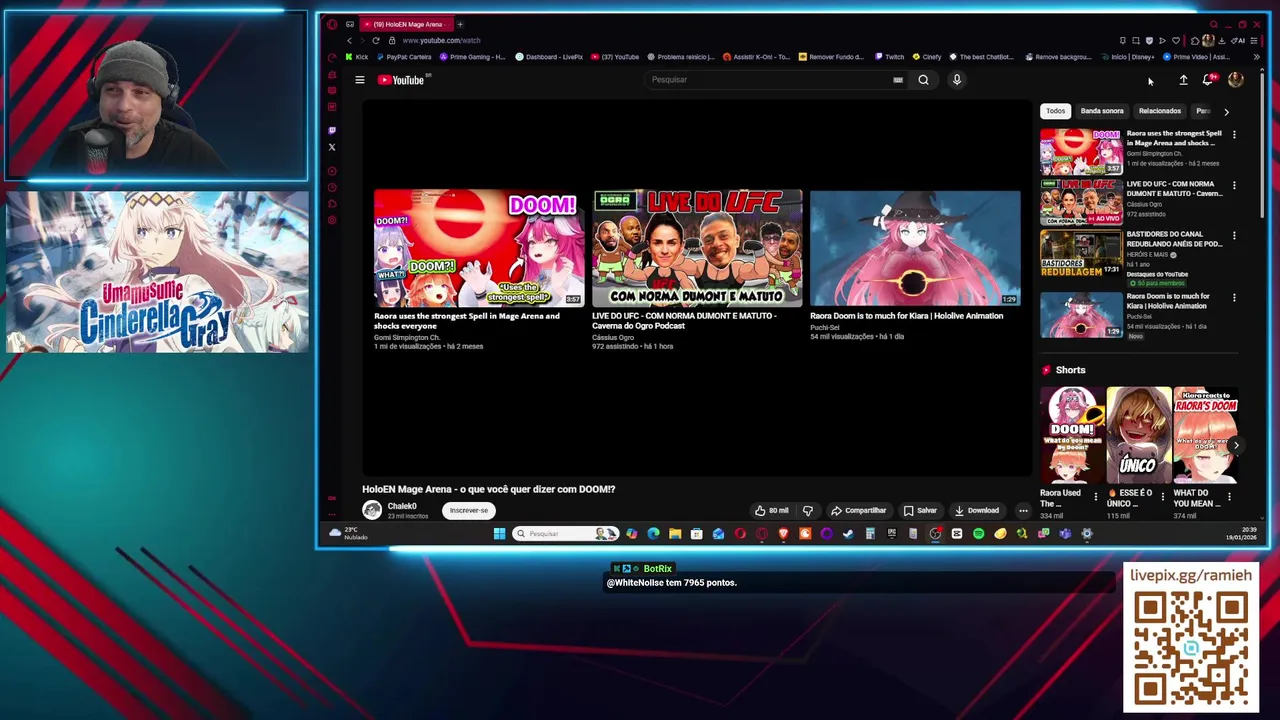Open a new browser tab with plus button

click(460, 24)
